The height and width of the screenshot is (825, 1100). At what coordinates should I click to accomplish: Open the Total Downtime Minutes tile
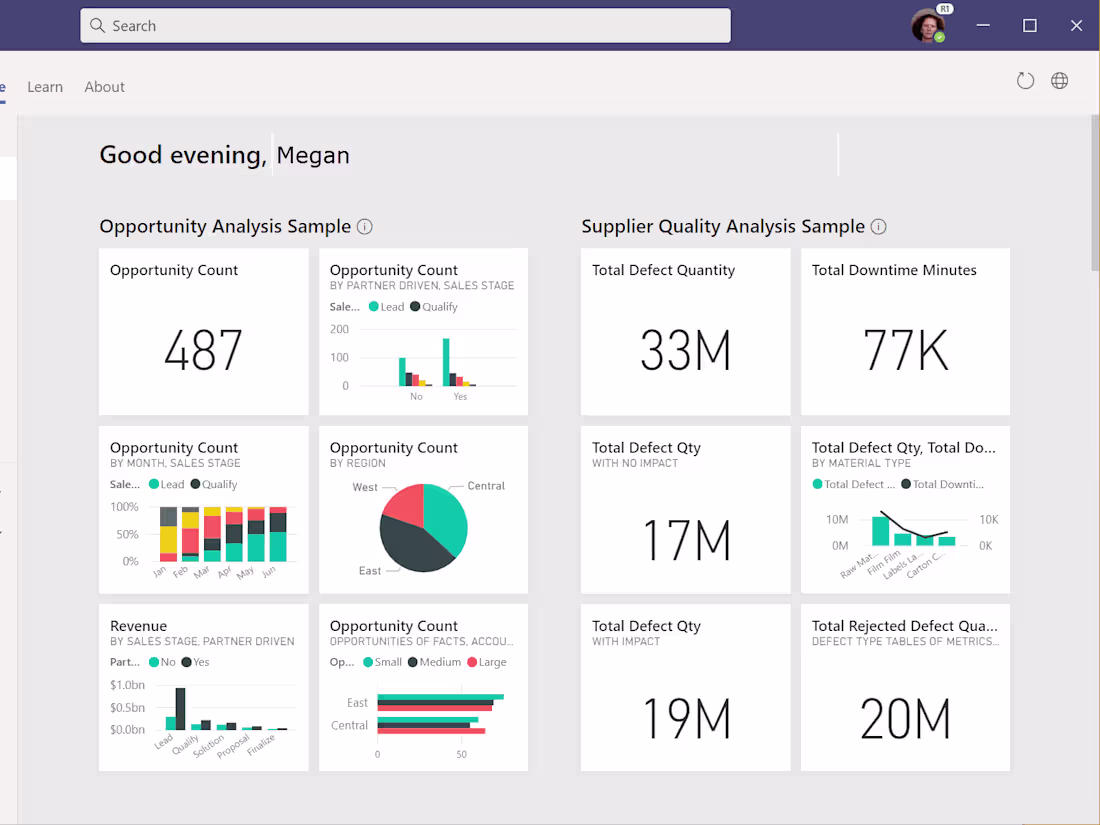905,330
